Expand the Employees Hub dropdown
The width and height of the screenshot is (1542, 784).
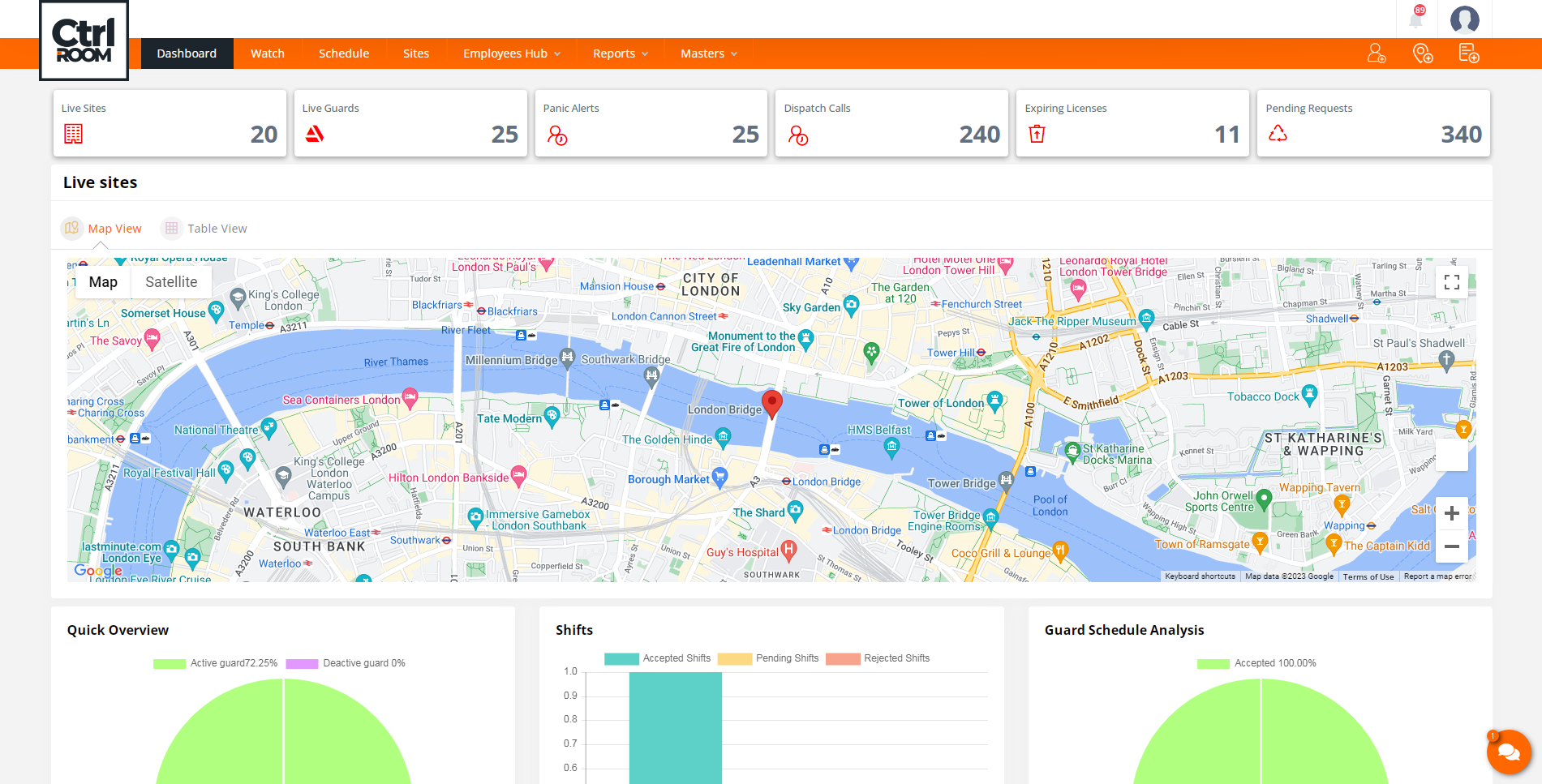point(511,54)
